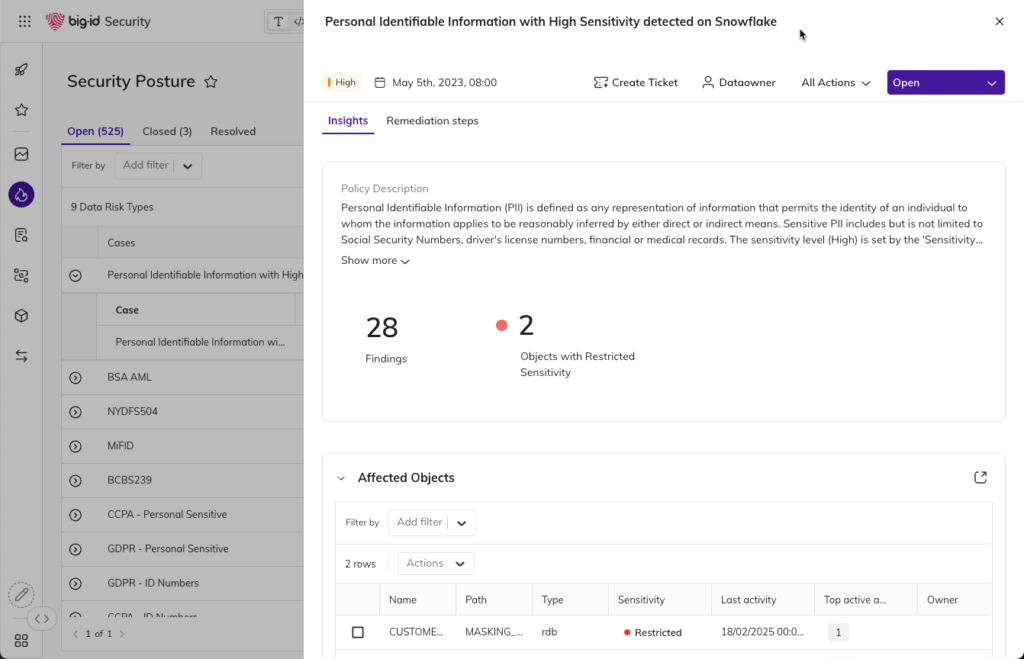Select the Remediation steps tab
Screen dimensions: 1024x659
tap(432, 121)
